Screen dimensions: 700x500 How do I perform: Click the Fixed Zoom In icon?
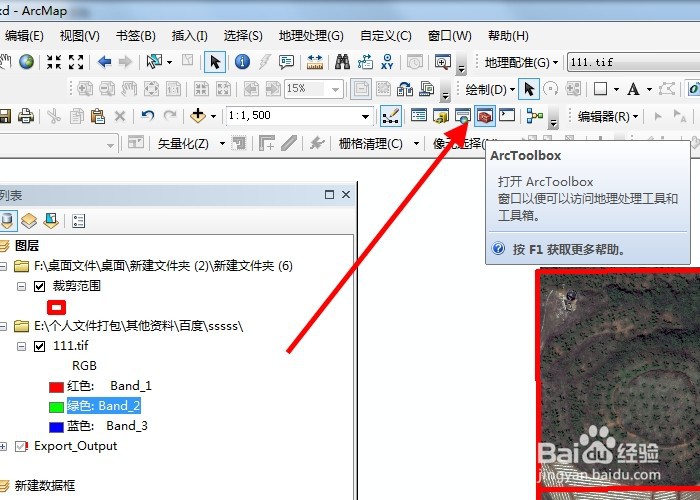point(54,62)
